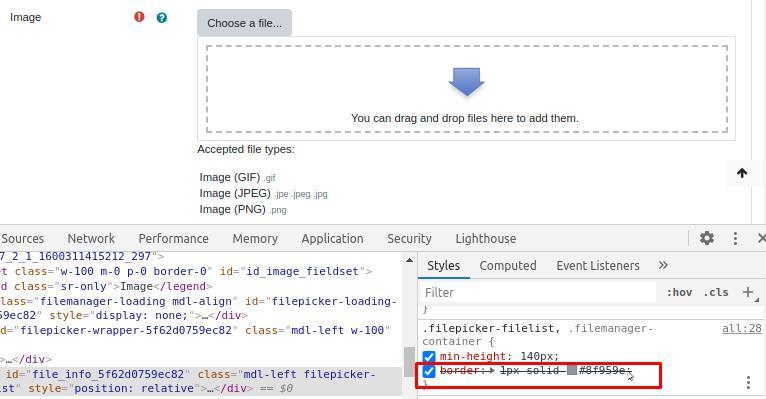Uncheck the min-height property checkbox
The image size is (766, 399).
[429, 357]
